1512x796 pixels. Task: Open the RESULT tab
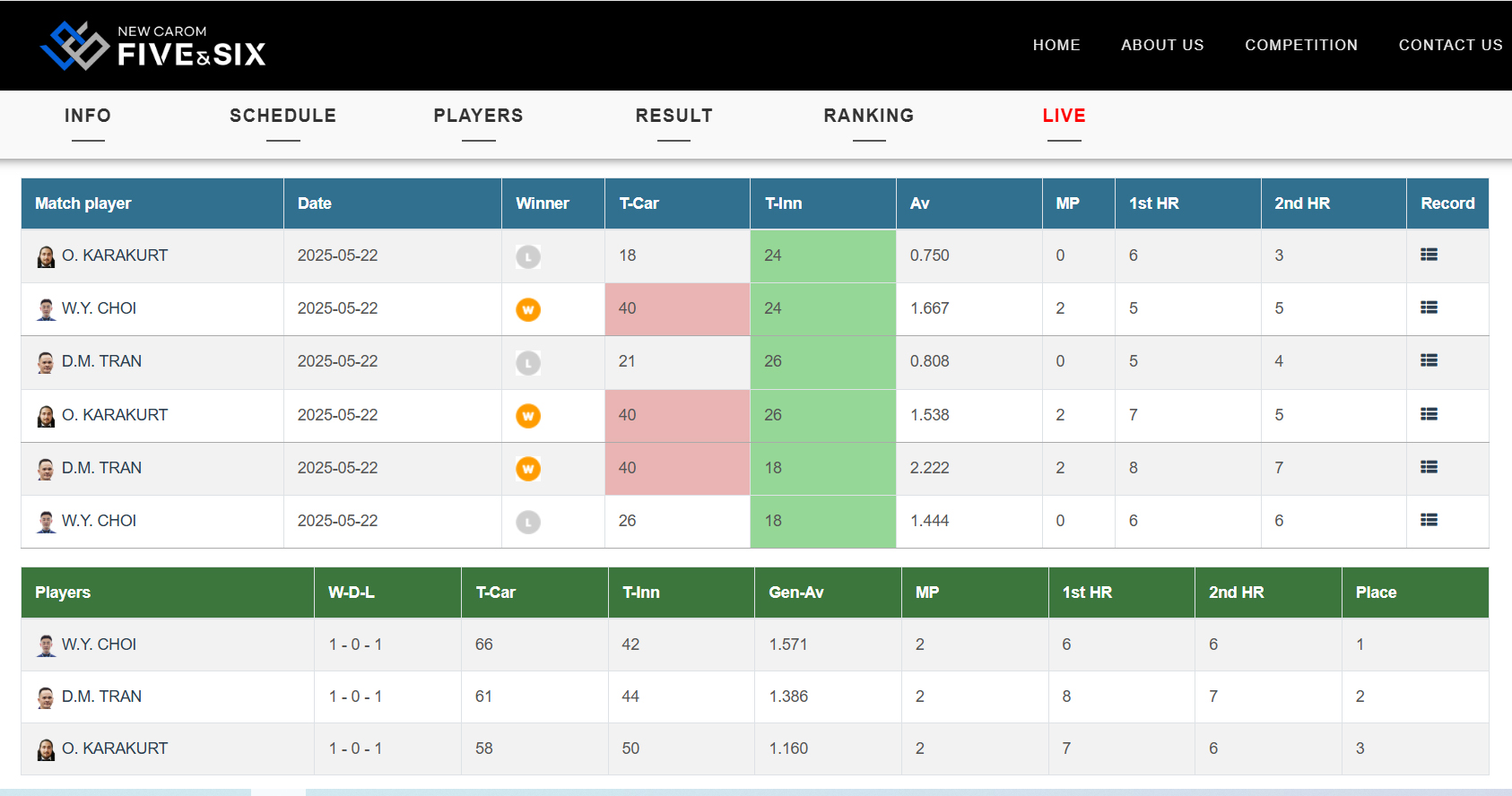click(673, 117)
